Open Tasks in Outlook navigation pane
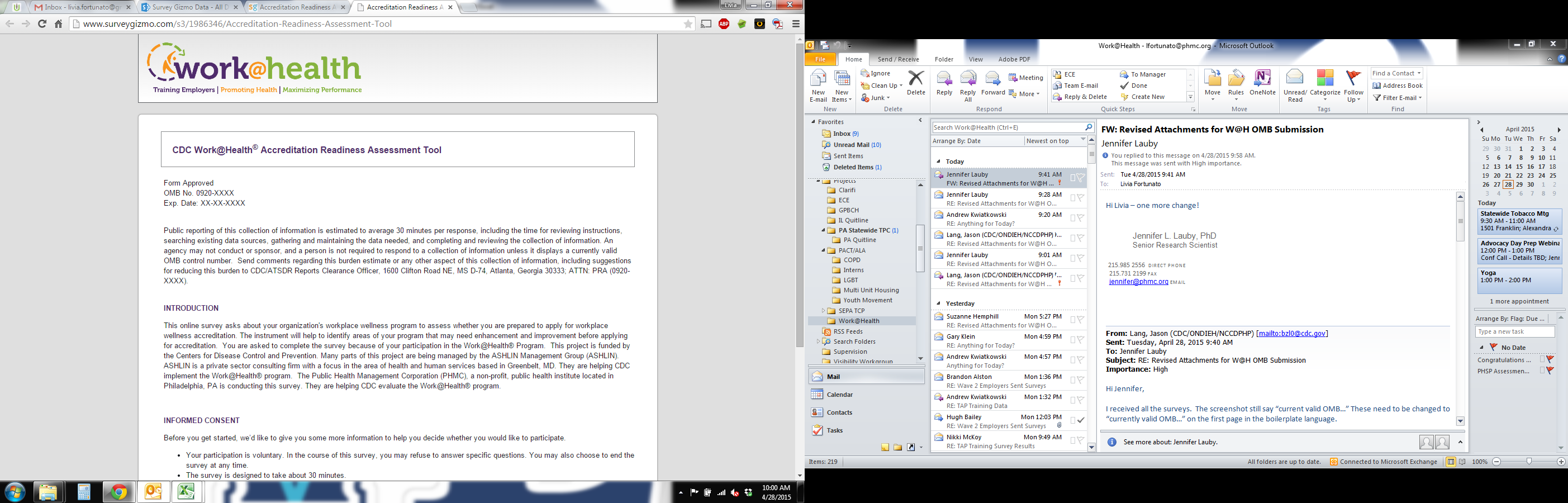This screenshot has height=503, width=1568. pos(865,430)
